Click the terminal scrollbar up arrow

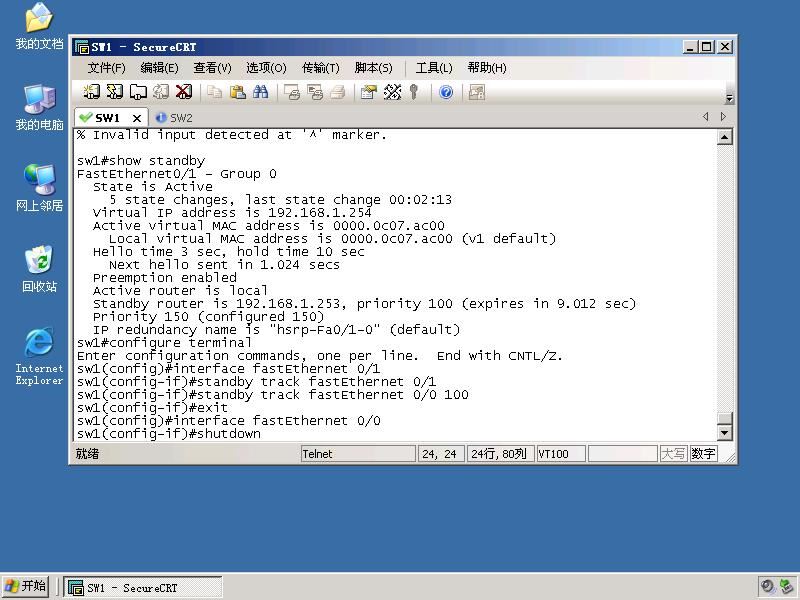(725, 137)
